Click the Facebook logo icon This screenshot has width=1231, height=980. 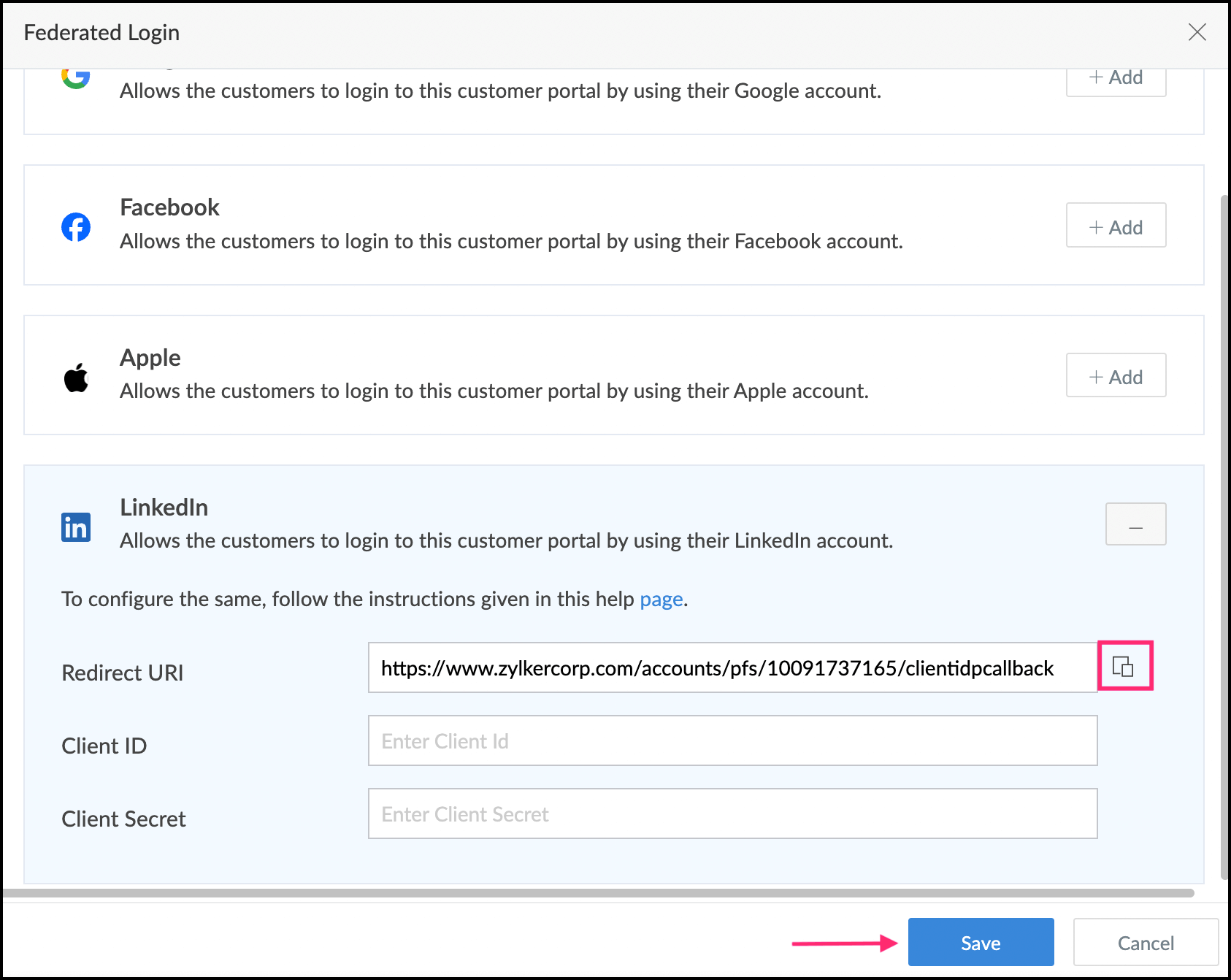point(76,227)
